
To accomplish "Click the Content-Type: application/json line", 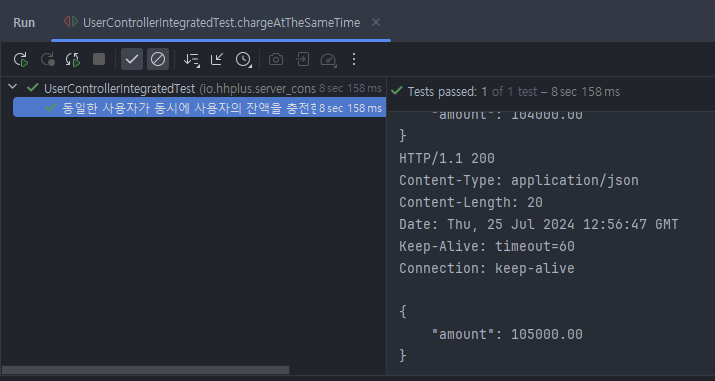I will point(519,180).
